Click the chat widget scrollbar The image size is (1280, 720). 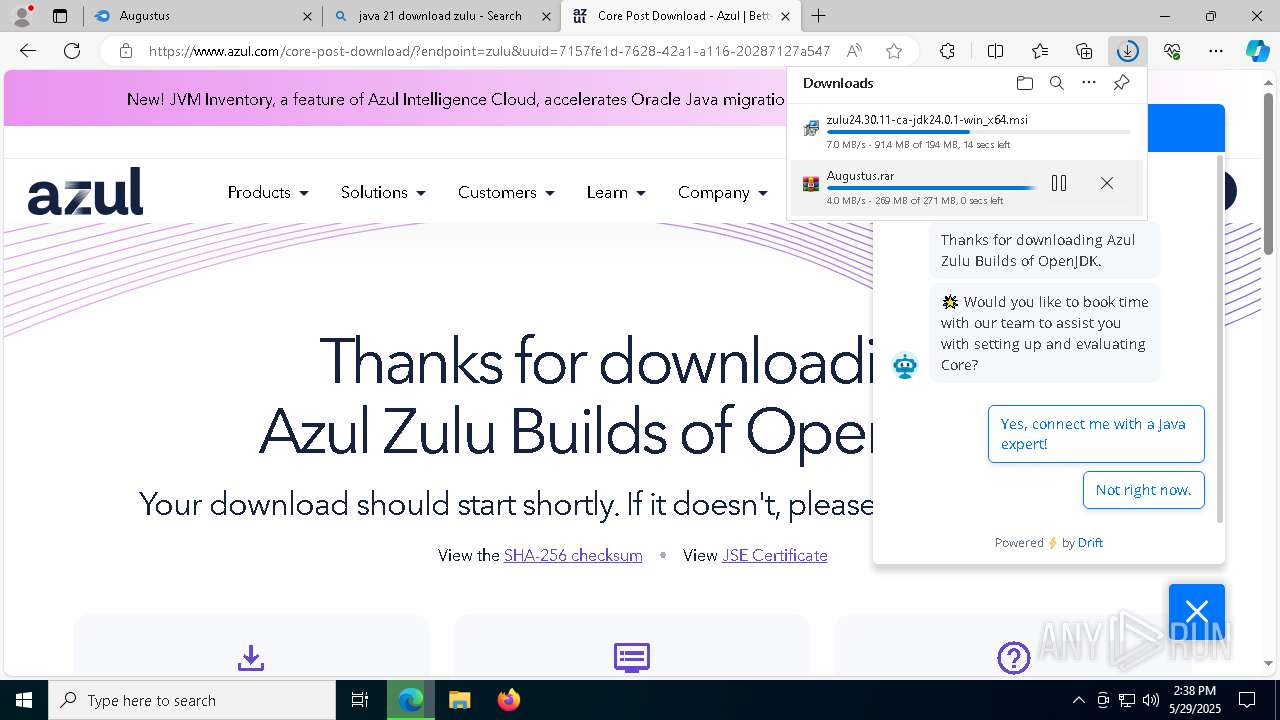point(1219,338)
